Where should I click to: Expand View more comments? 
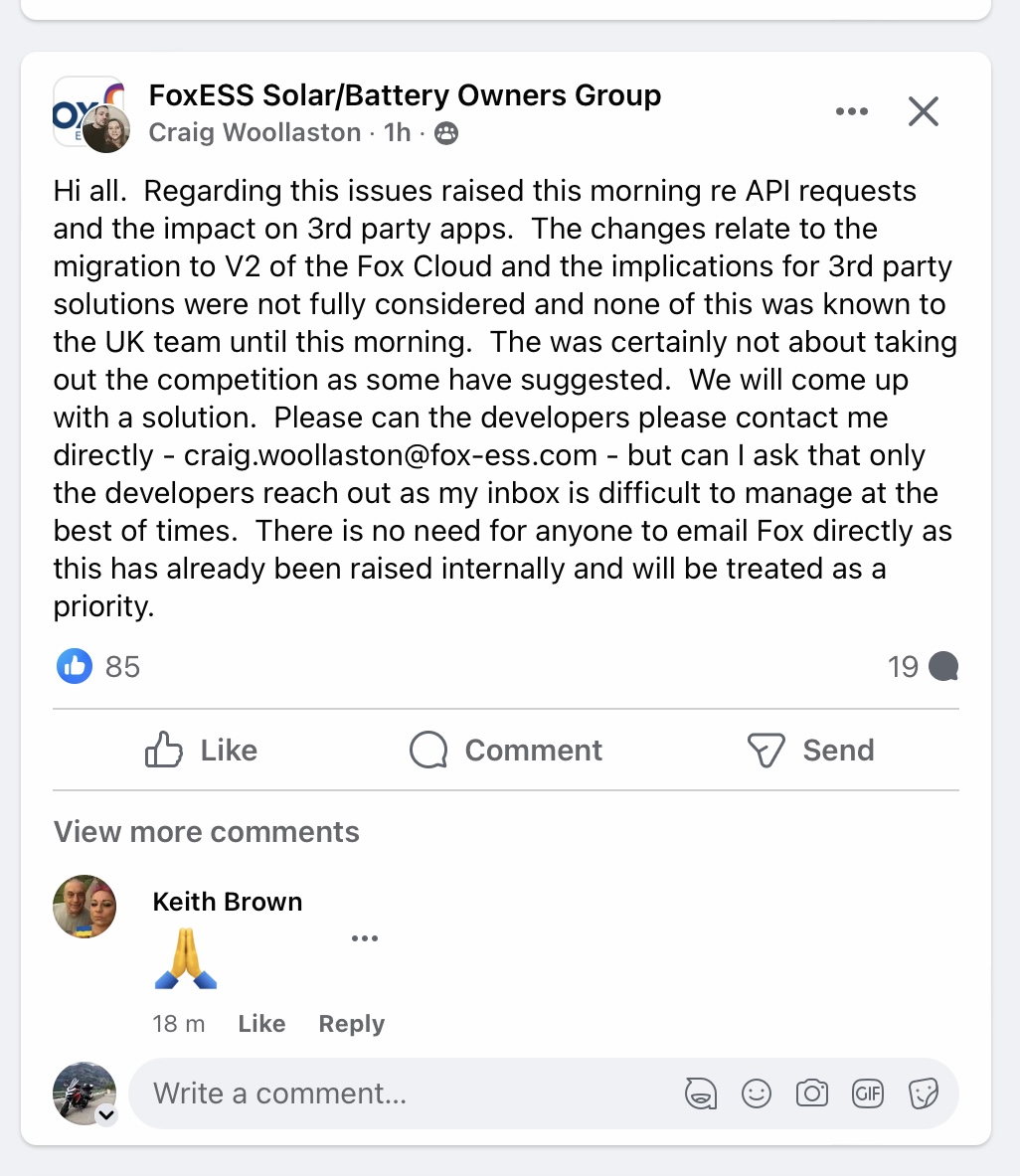[x=207, y=832]
